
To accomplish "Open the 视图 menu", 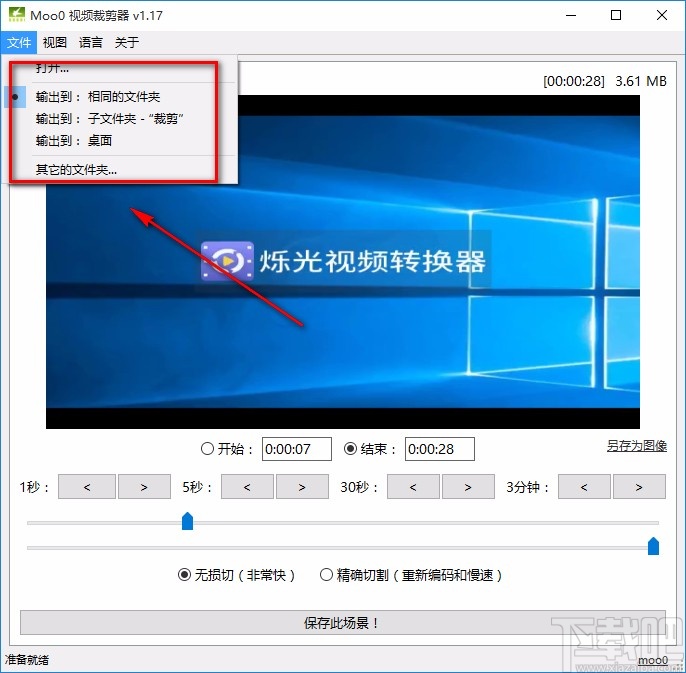I will coord(55,42).
